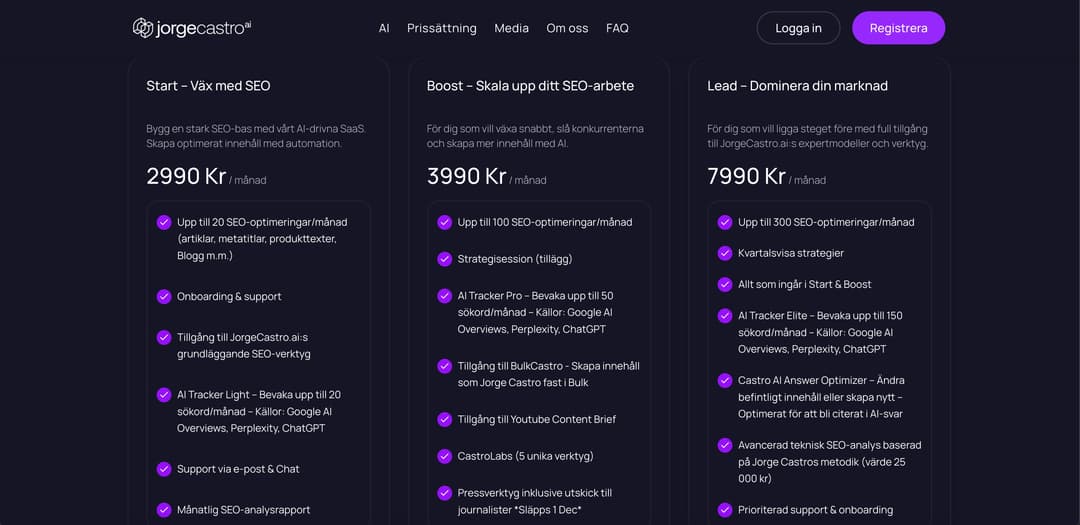Click checkmark beside Upp till 300 SEO-optimeringar
1080x525 pixels.
pos(725,222)
